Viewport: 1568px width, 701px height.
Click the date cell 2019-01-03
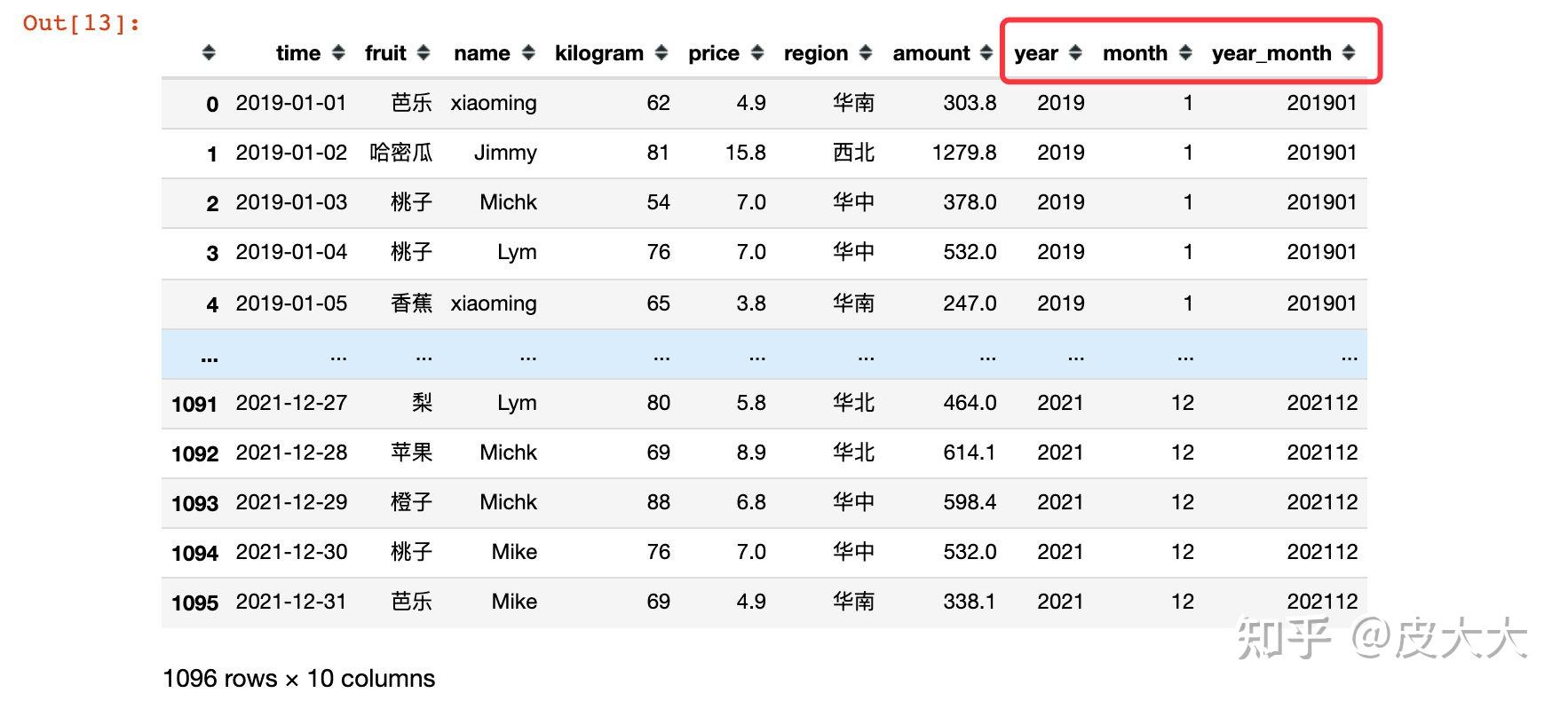pyautogui.click(x=291, y=202)
